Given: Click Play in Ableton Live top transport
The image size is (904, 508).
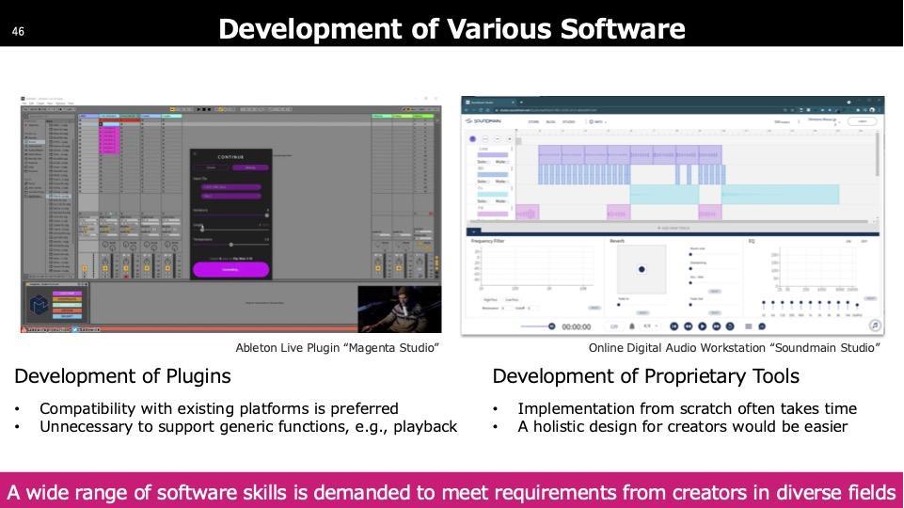Looking at the screenshot, I should click(x=199, y=109).
